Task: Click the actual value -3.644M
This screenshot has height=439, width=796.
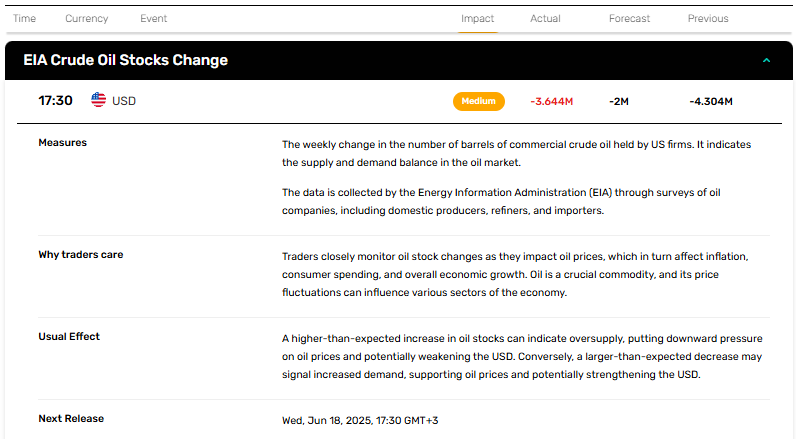Action: pos(551,102)
